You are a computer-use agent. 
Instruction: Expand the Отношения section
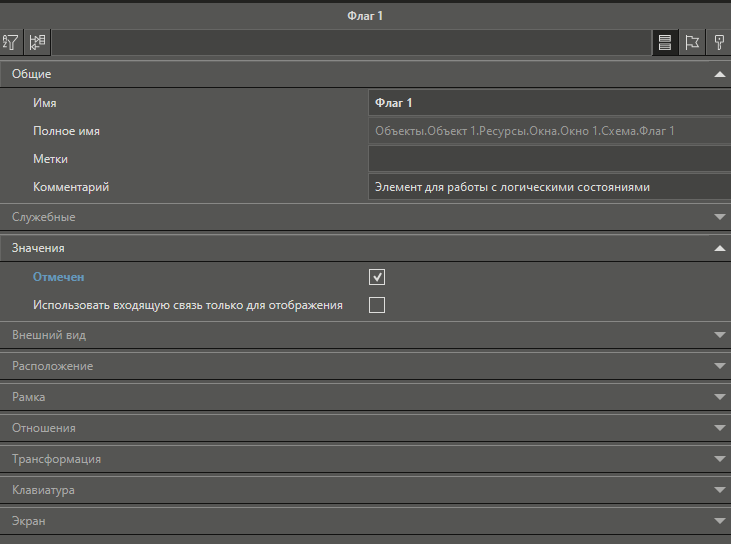(x=719, y=428)
